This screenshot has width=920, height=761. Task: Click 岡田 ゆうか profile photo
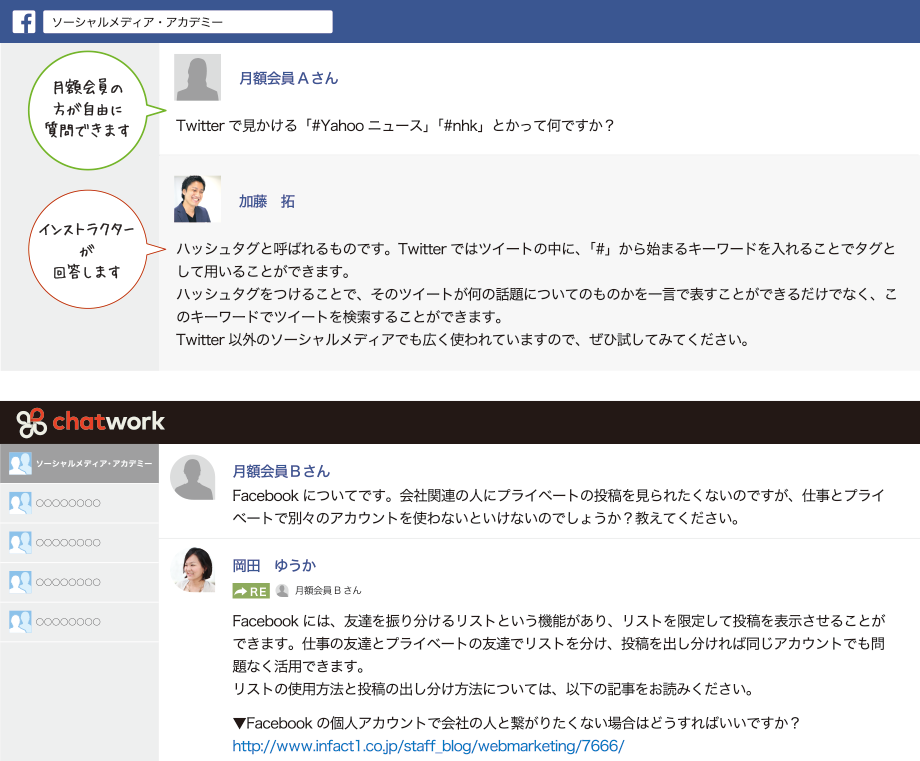pyautogui.click(x=193, y=570)
